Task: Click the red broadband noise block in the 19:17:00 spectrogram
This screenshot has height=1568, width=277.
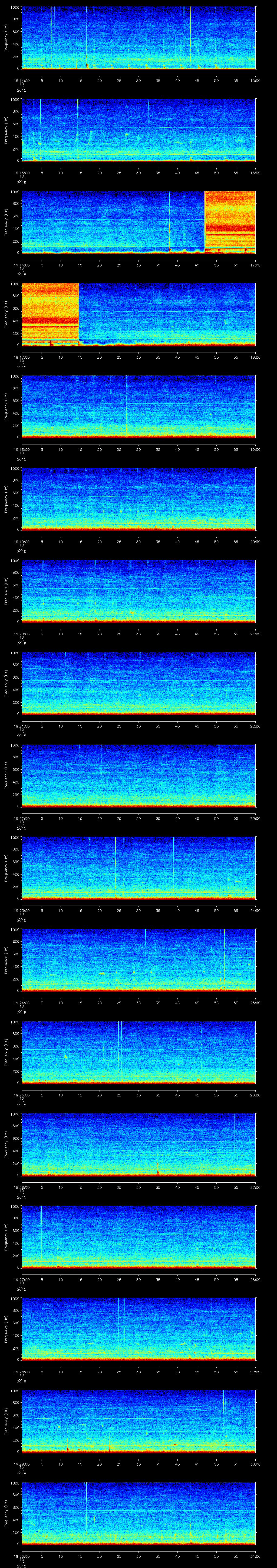Action: point(50,315)
